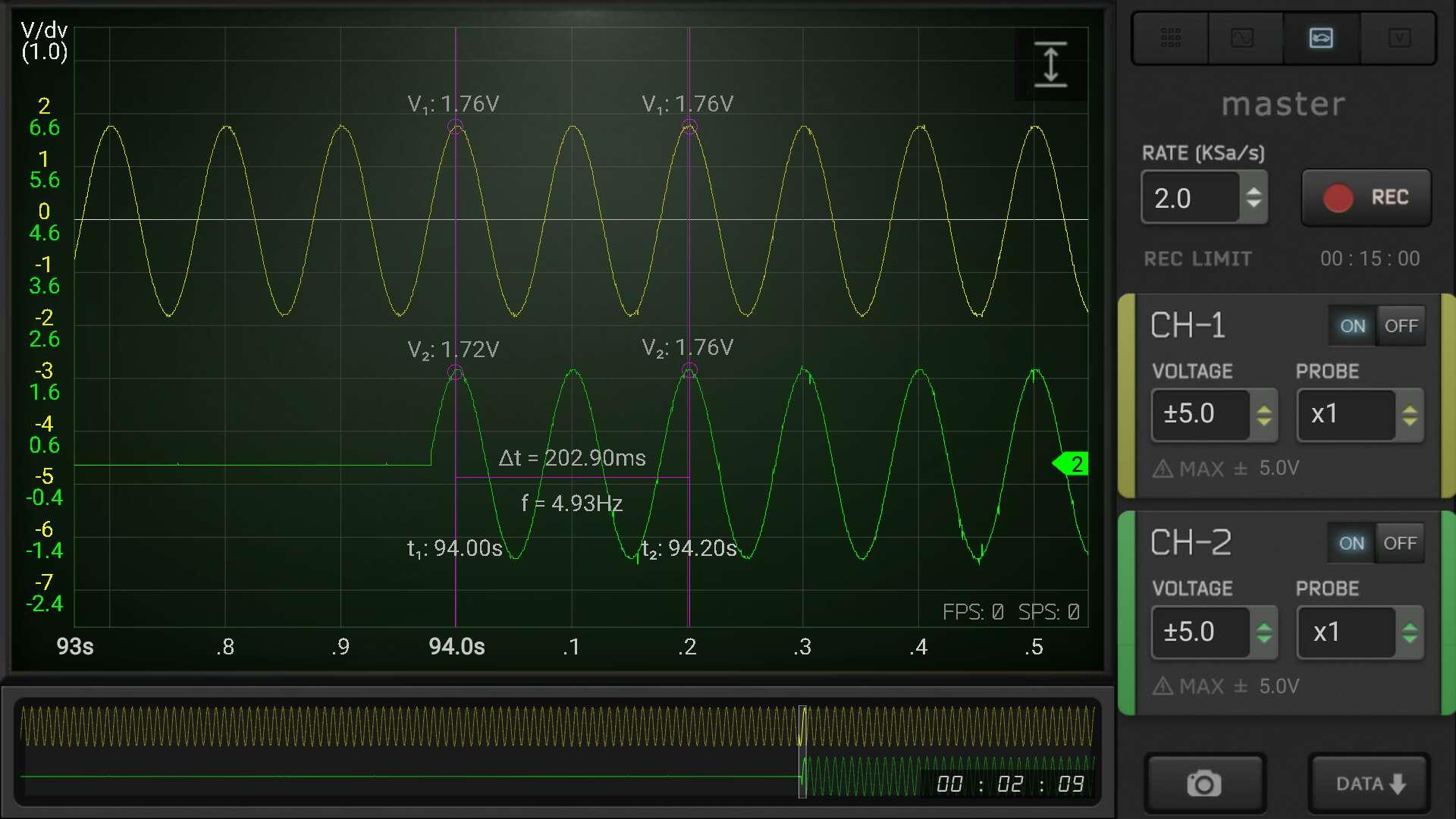Click the vertical autoscale arrow icon
1456x819 pixels.
1051,64
